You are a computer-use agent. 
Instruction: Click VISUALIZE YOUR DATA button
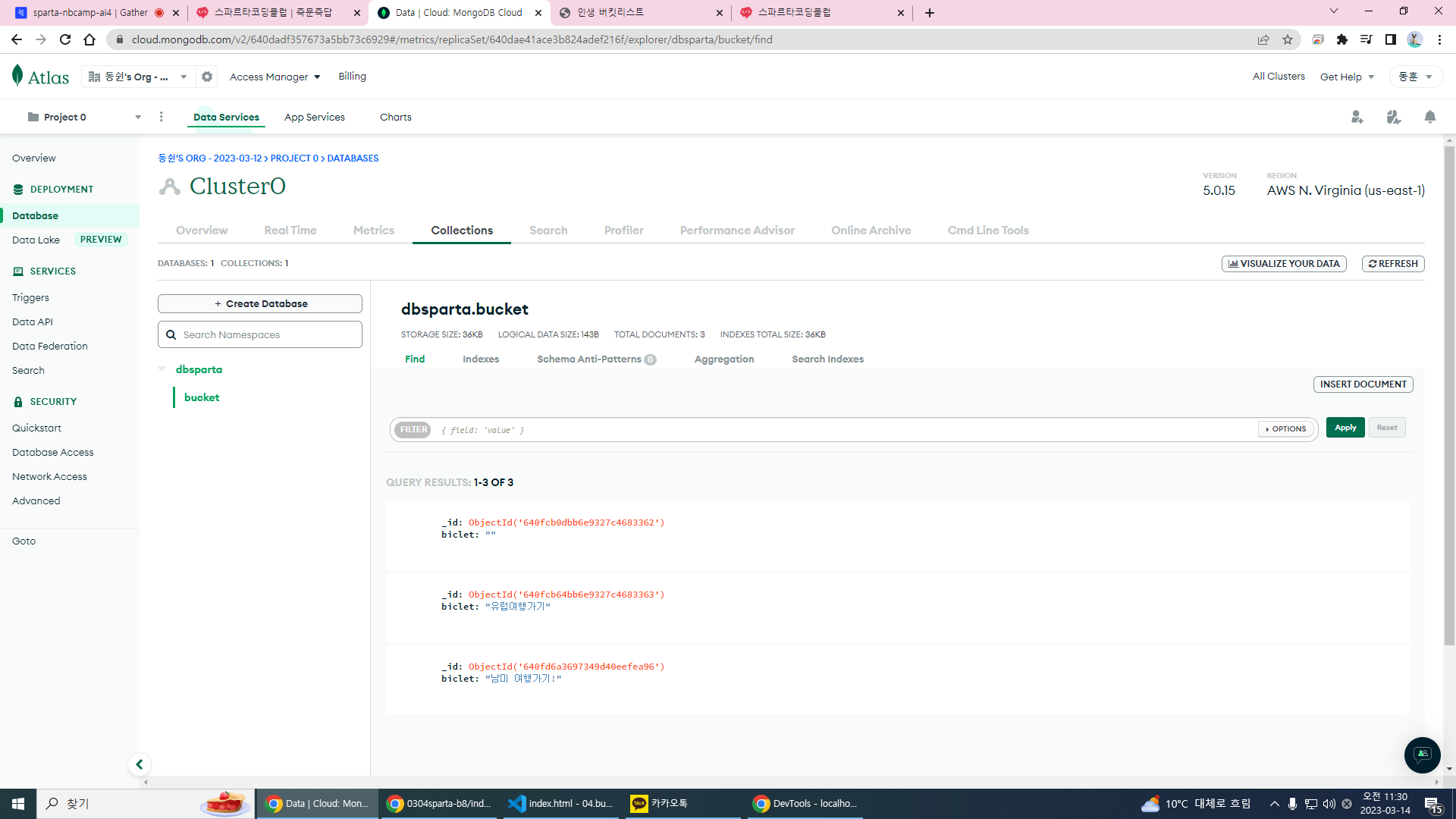coord(1284,264)
